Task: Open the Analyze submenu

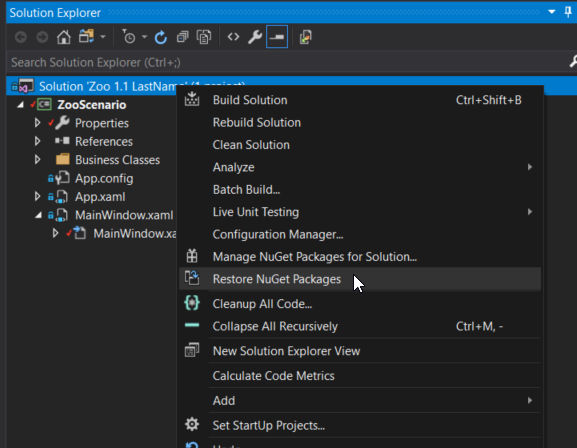Action: (360, 167)
